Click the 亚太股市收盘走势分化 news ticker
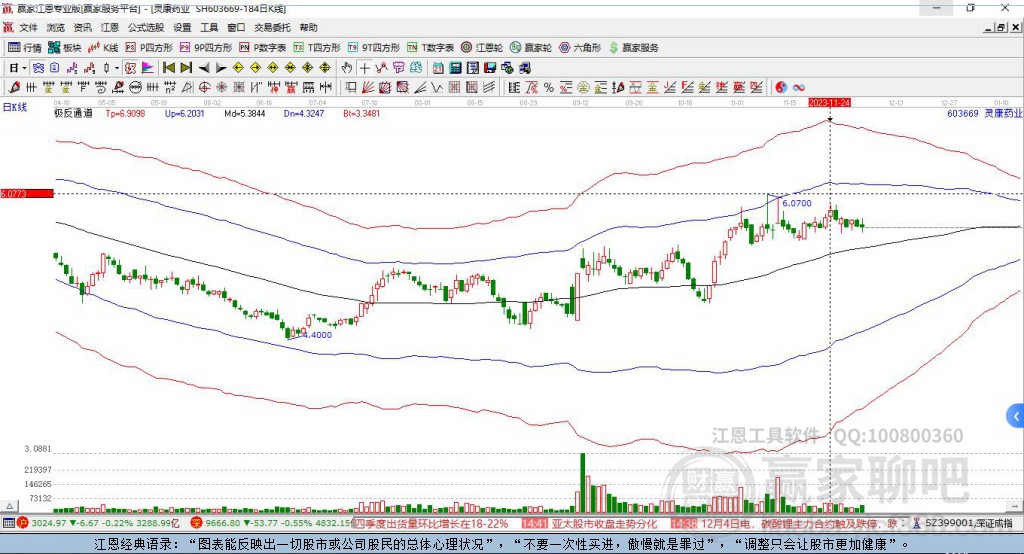This screenshot has height=554, width=1024. coord(604,524)
